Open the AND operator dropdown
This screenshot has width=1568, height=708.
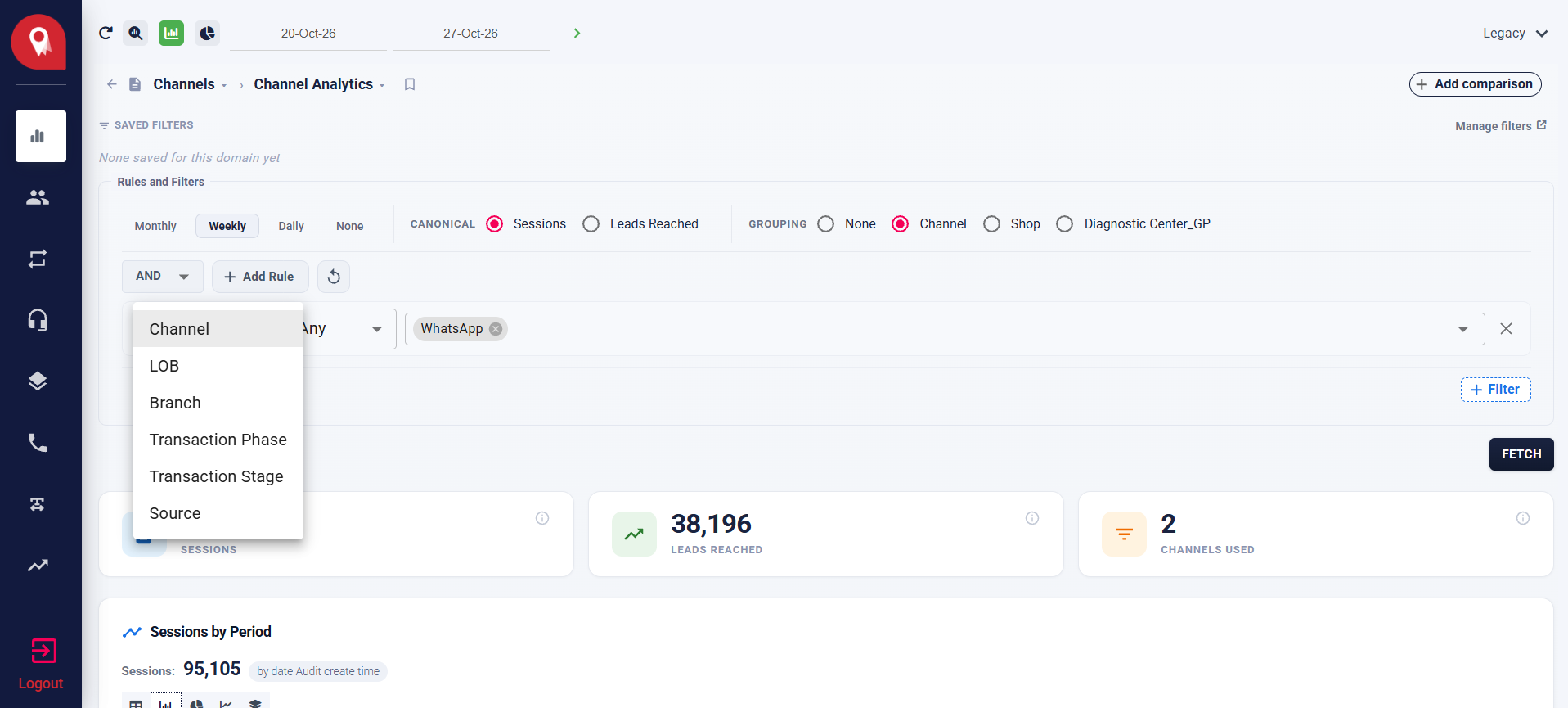click(163, 277)
